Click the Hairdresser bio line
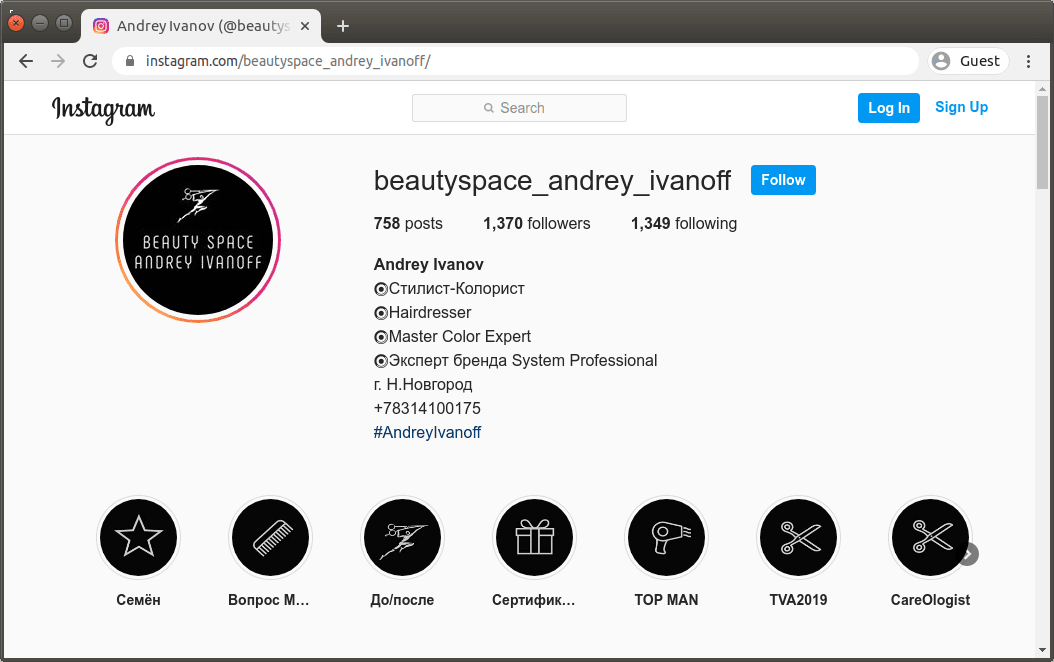The height and width of the screenshot is (662, 1054). 423,313
